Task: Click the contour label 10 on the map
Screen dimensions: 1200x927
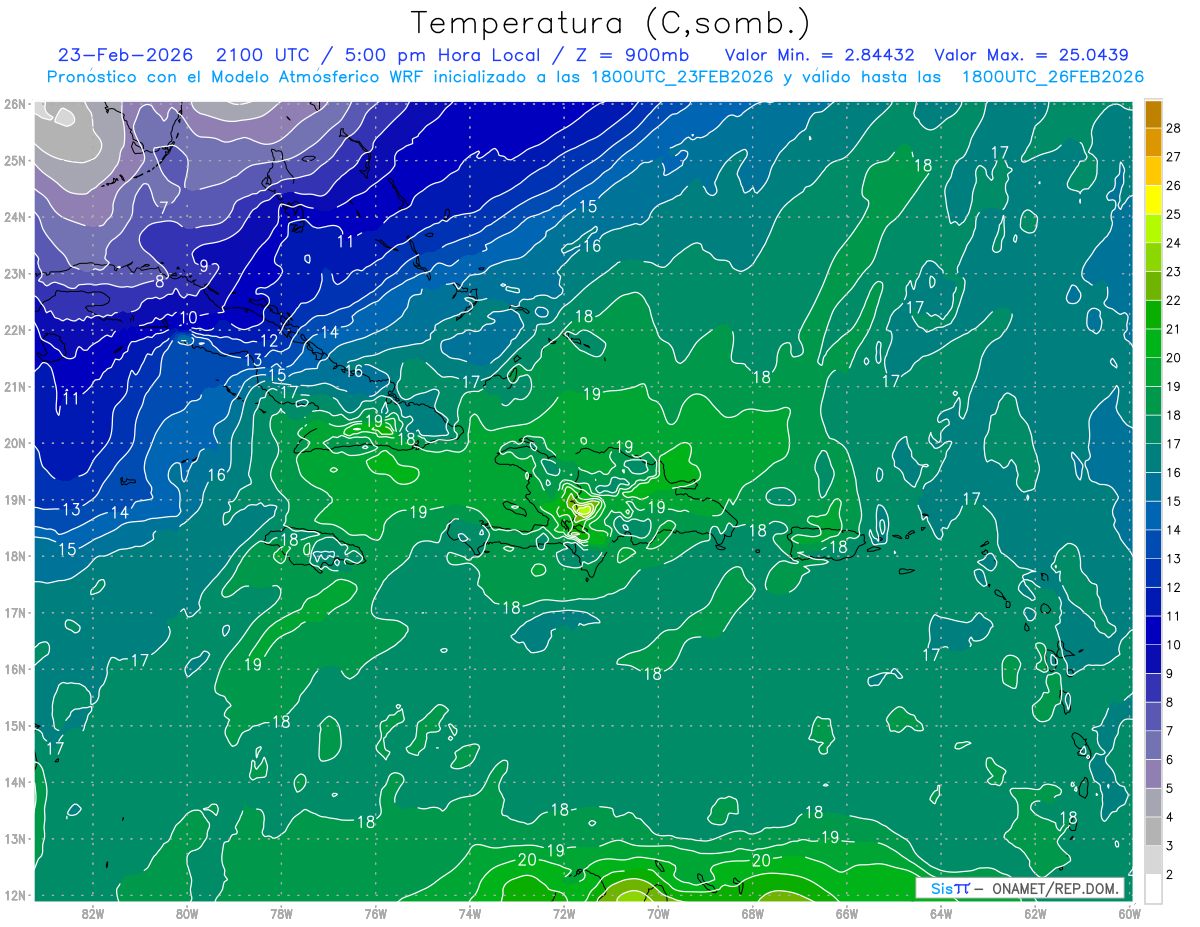Action: tap(189, 318)
